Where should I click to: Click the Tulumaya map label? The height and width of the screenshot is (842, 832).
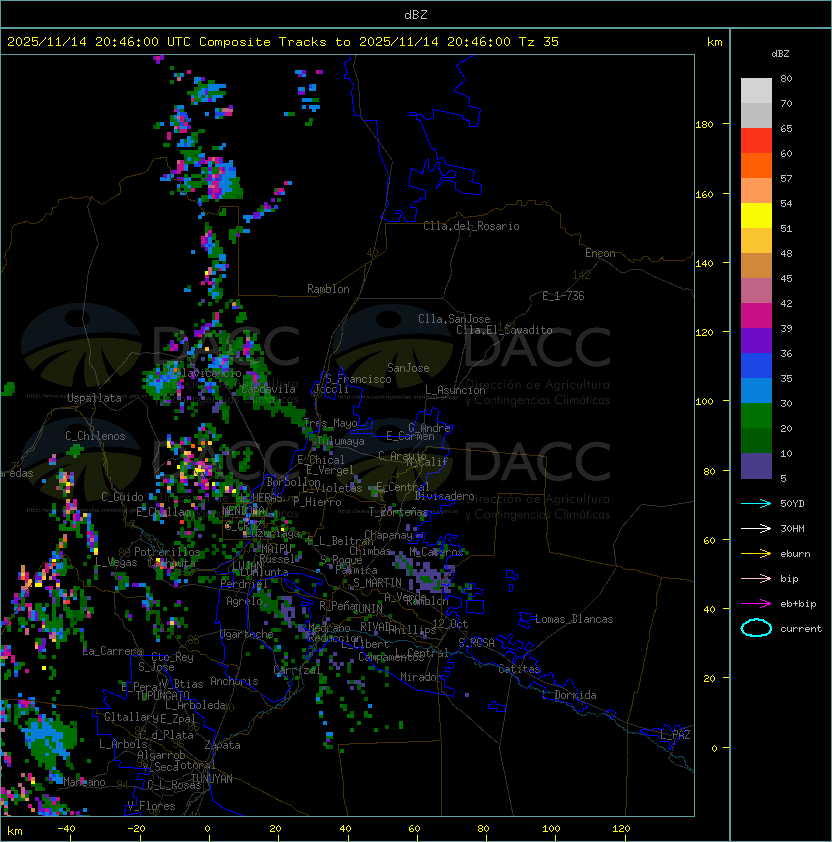(x=341, y=441)
